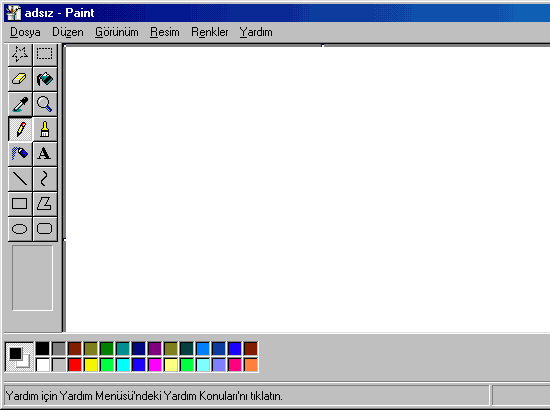Open the Görünüm menu
The height and width of the screenshot is (410, 550).
click(117, 32)
